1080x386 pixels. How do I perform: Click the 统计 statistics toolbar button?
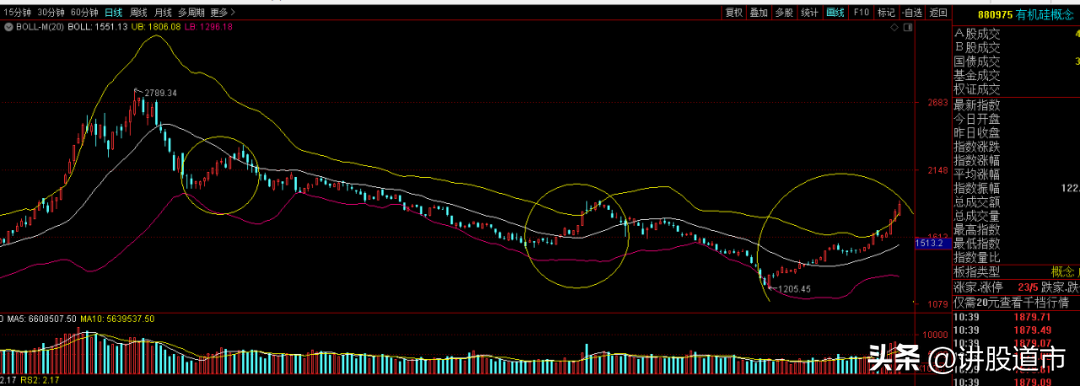pos(809,12)
